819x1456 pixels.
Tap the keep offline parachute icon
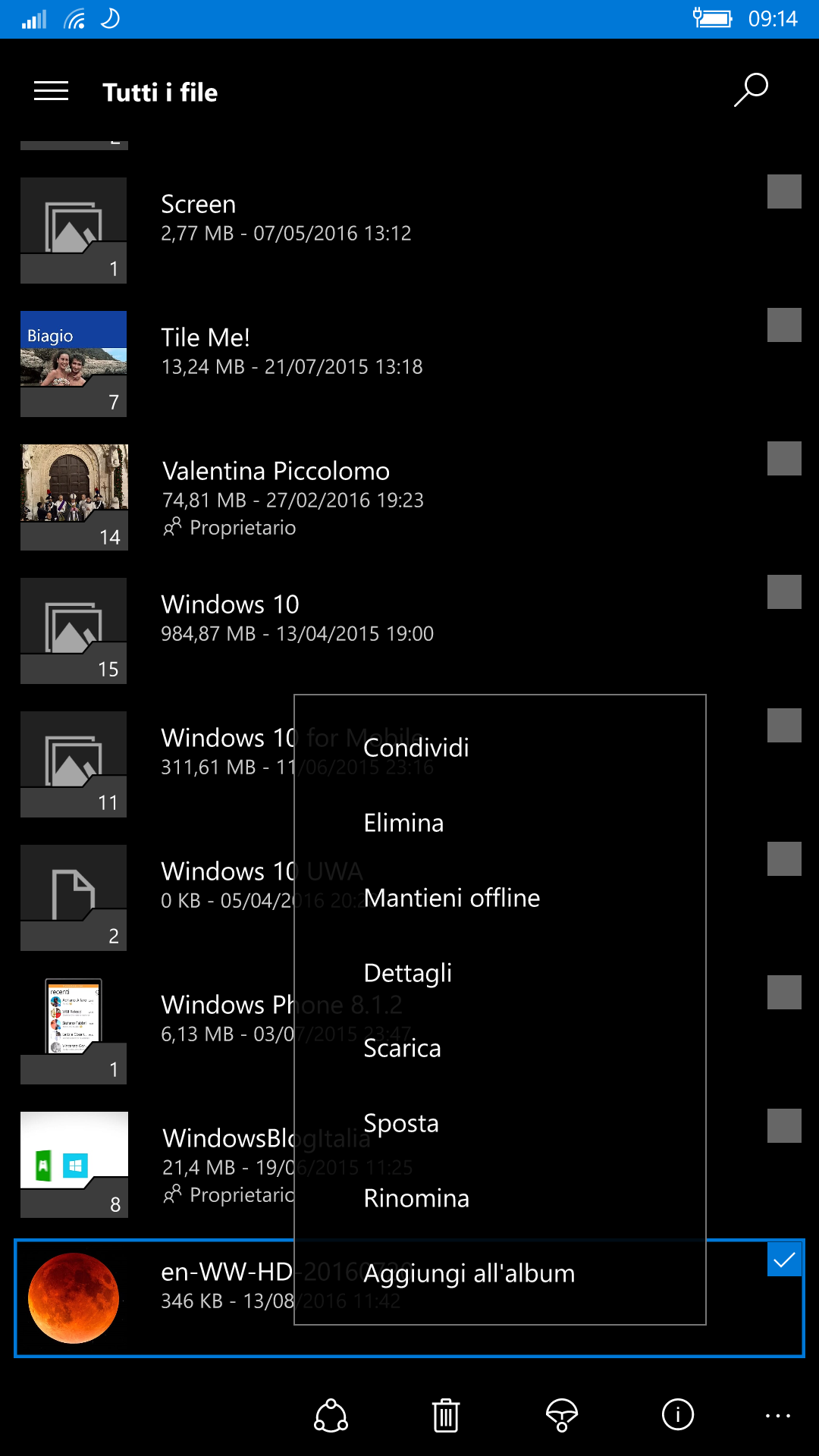[562, 1415]
